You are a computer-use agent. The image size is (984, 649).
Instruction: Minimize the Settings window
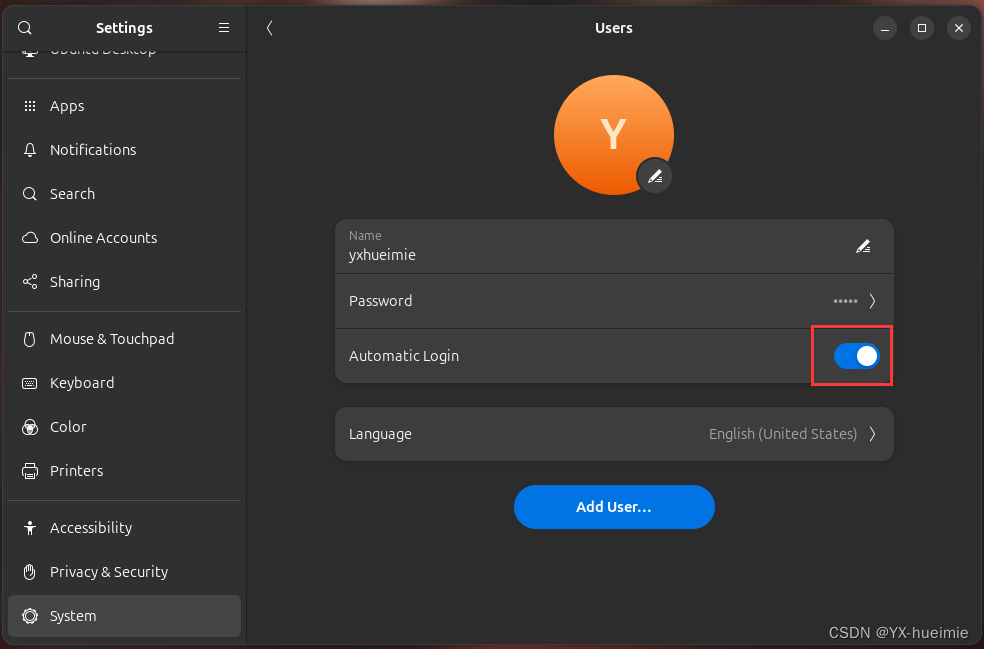click(885, 28)
